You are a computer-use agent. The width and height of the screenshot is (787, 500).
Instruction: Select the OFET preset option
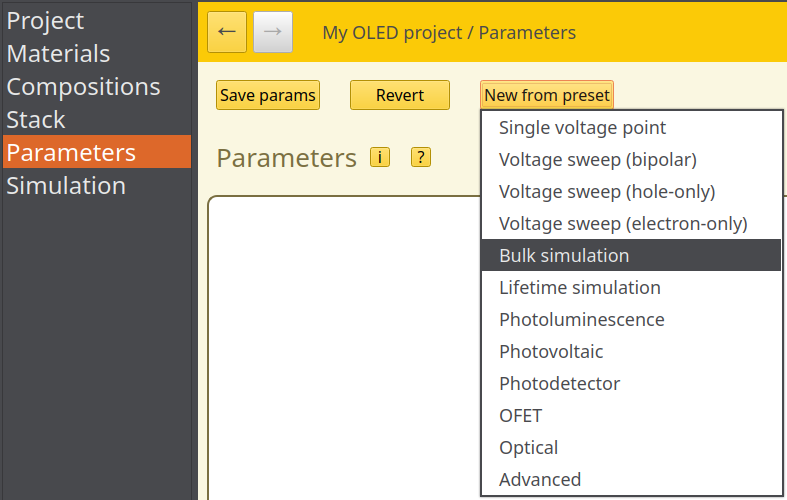click(520, 416)
